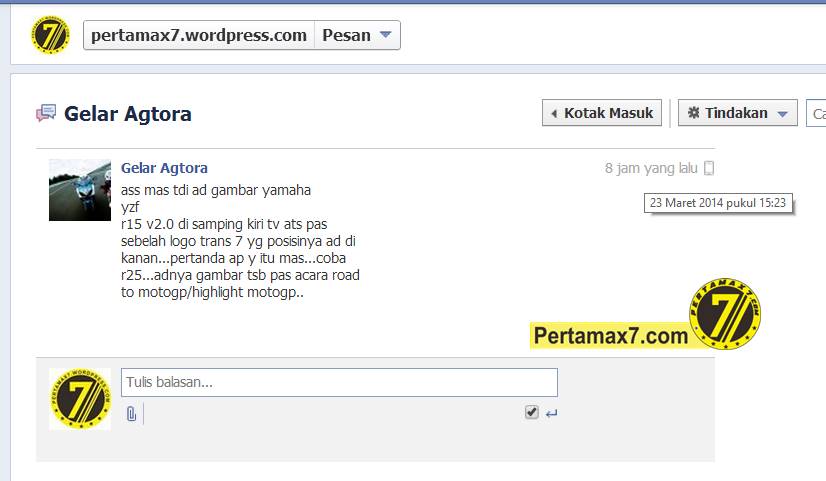Attach a file using the paperclip icon
This screenshot has width=826, height=481.
tap(131, 413)
